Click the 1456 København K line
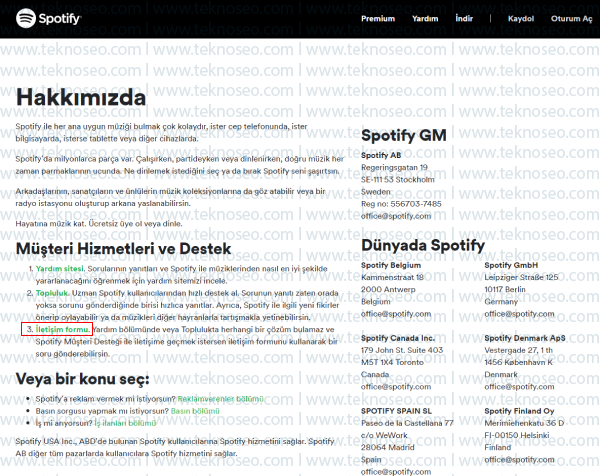Screen dimensions: 600x476 518,362
